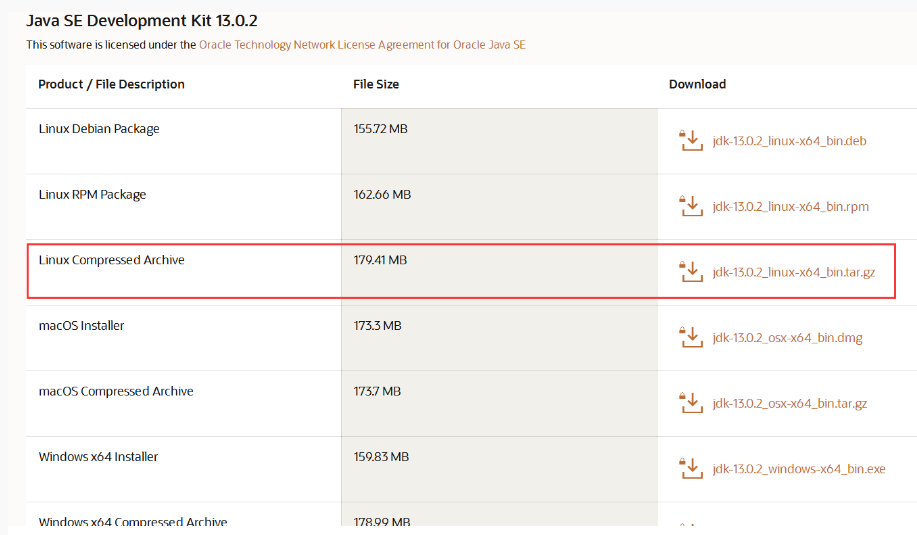Download jdk-13.0.2_osx-x64_bin.dmg file link
This screenshot has height=535, width=917.
[x=787, y=338]
